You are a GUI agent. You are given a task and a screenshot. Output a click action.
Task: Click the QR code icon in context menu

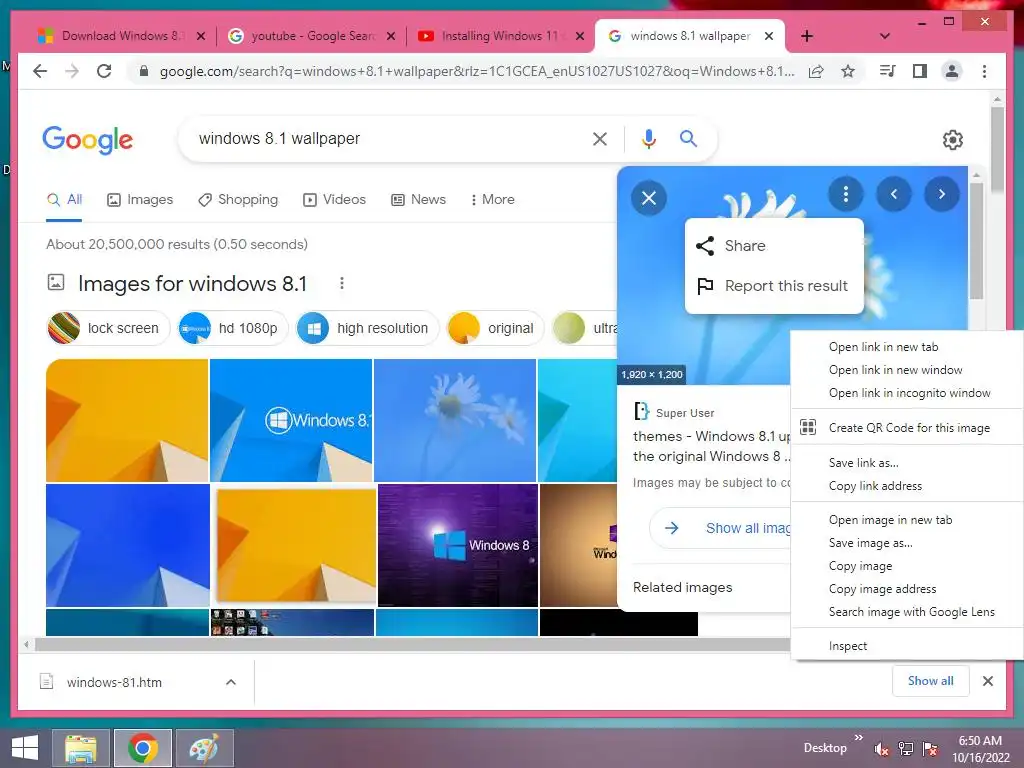coord(808,427)
